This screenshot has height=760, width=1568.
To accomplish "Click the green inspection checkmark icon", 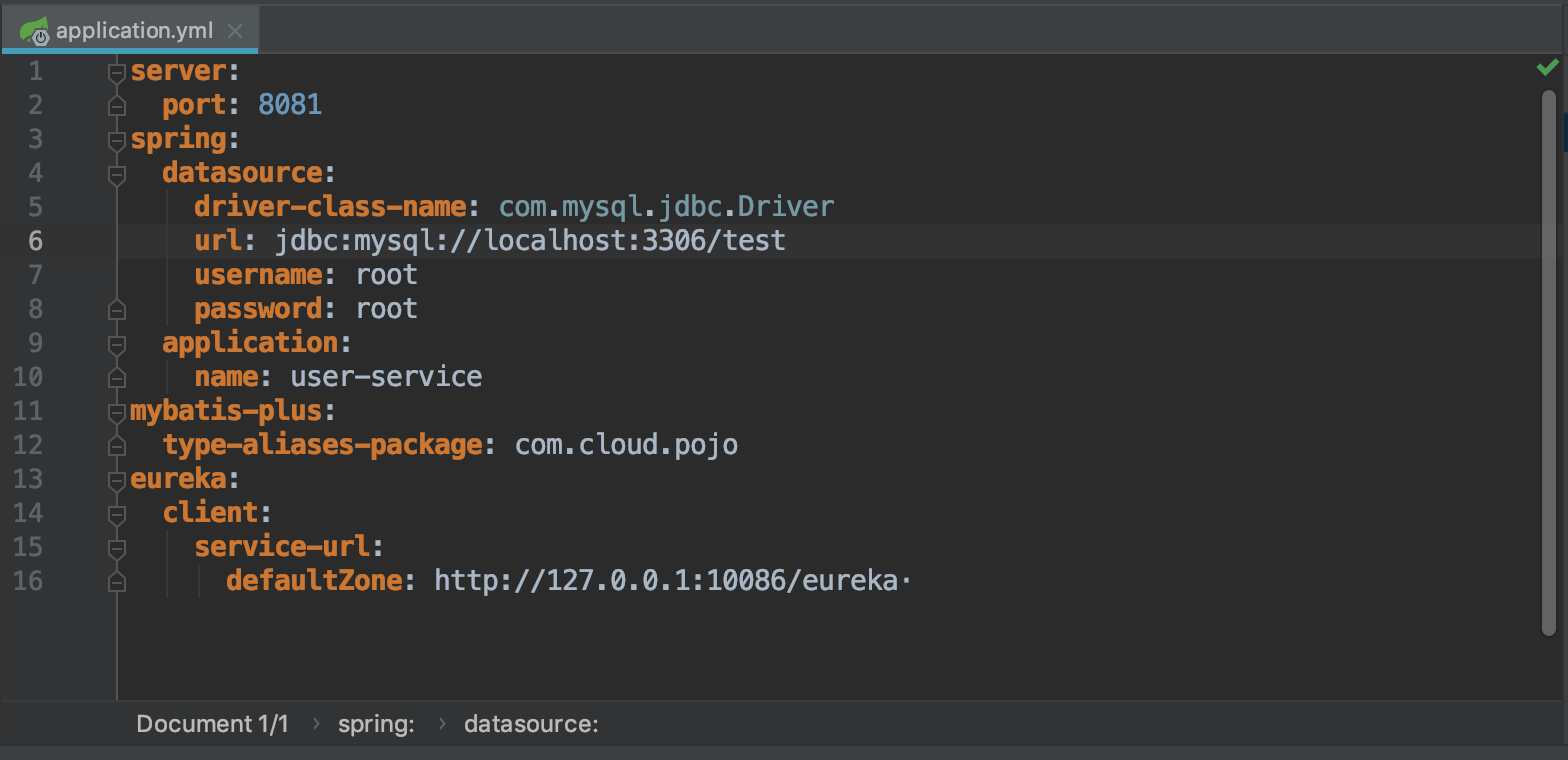I will [x=1548, y=67].
